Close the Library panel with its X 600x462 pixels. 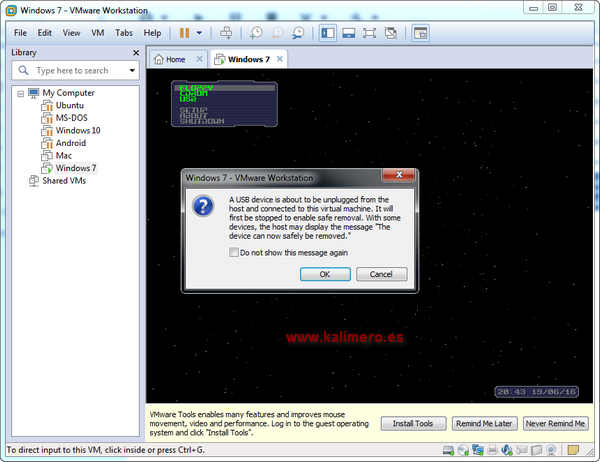(x=136, y=52)
